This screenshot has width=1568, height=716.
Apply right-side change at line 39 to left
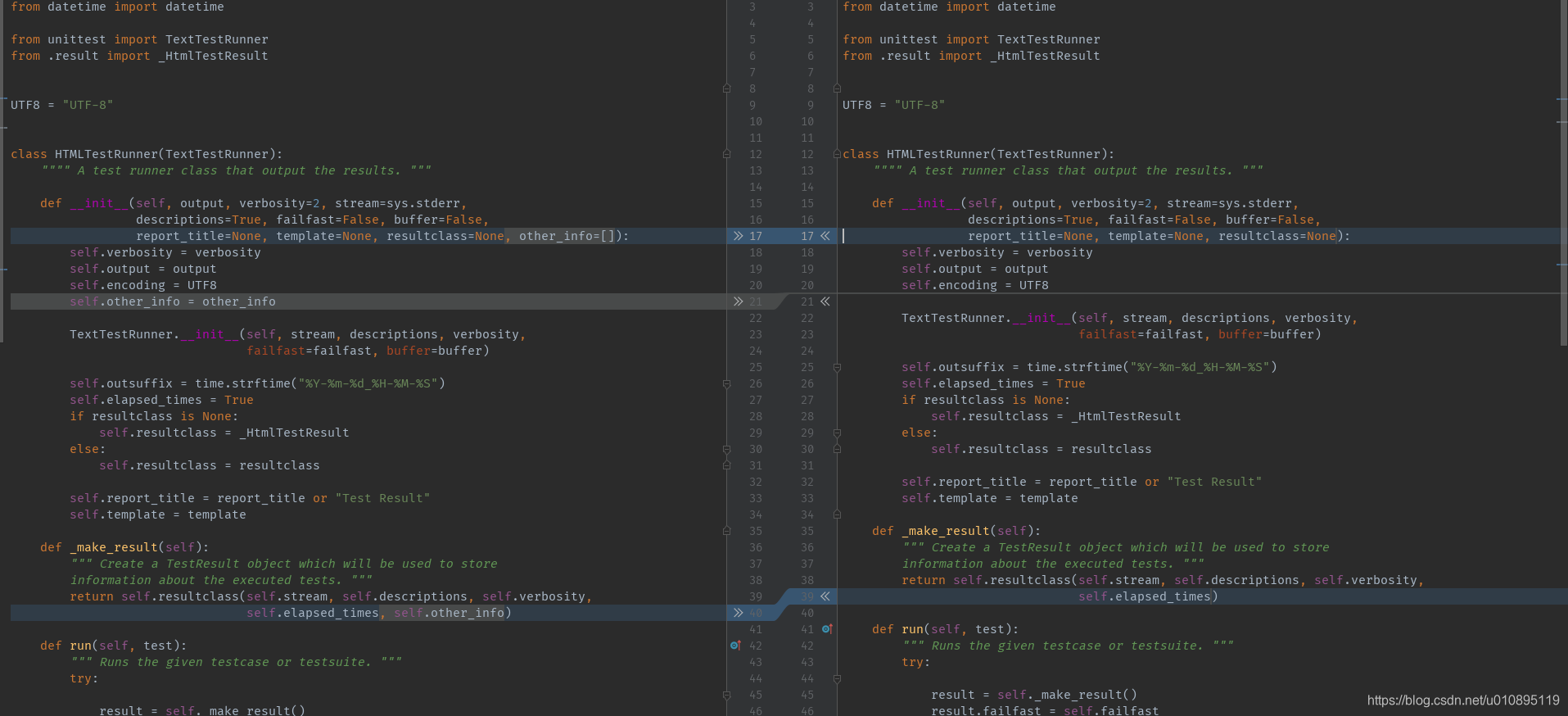click(825, 596)
